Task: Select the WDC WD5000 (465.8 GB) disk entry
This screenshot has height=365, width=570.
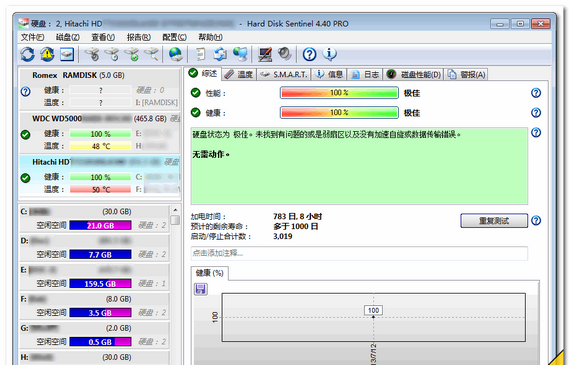Action: pos(100,132)
